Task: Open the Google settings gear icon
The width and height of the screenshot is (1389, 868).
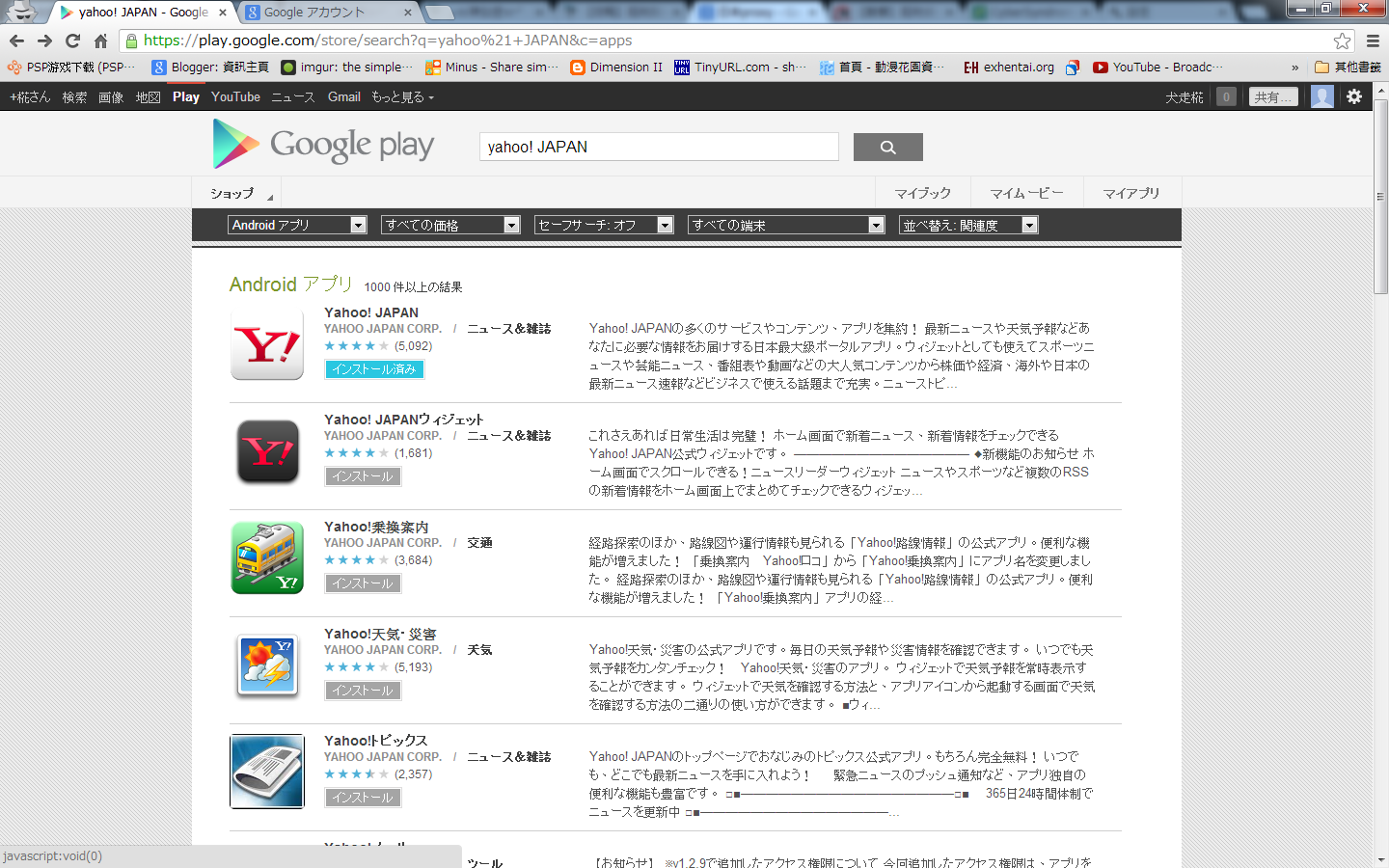Action: click(1354, 96)
